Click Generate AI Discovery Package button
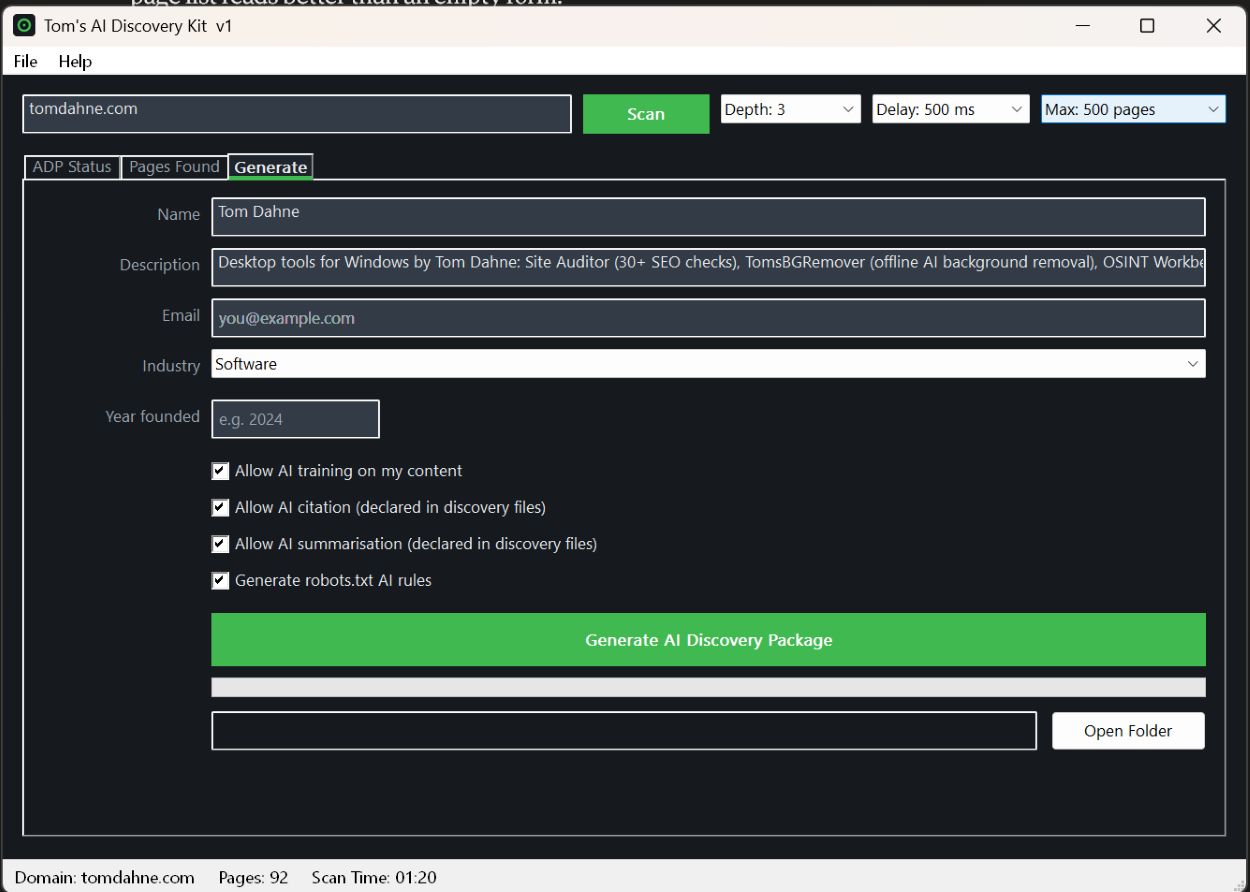Image resolution: width=1250 pixels, height=892 pixels. click(x=708, y=640)
